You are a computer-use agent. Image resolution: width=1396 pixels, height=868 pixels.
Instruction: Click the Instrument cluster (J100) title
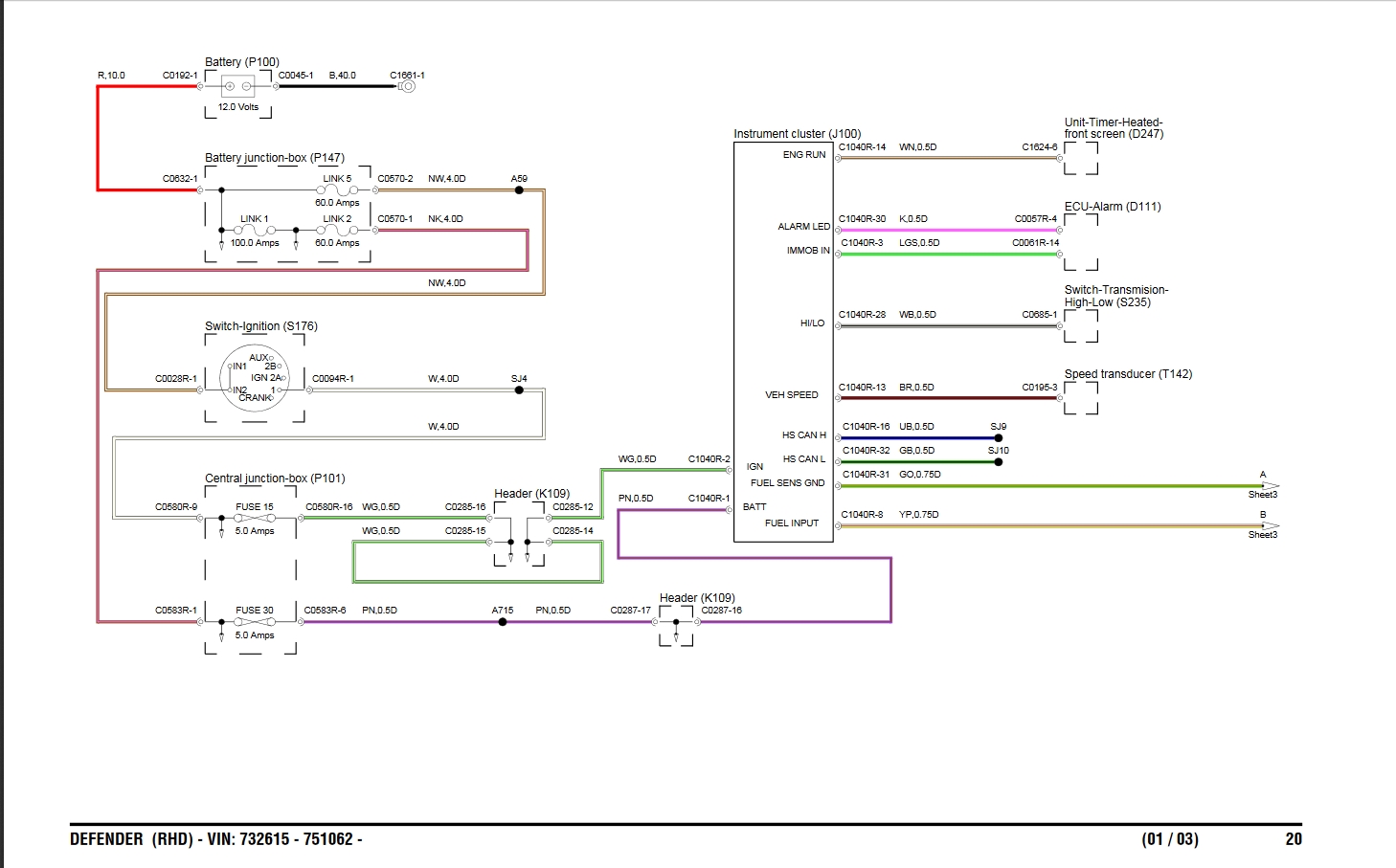point(797,134)
